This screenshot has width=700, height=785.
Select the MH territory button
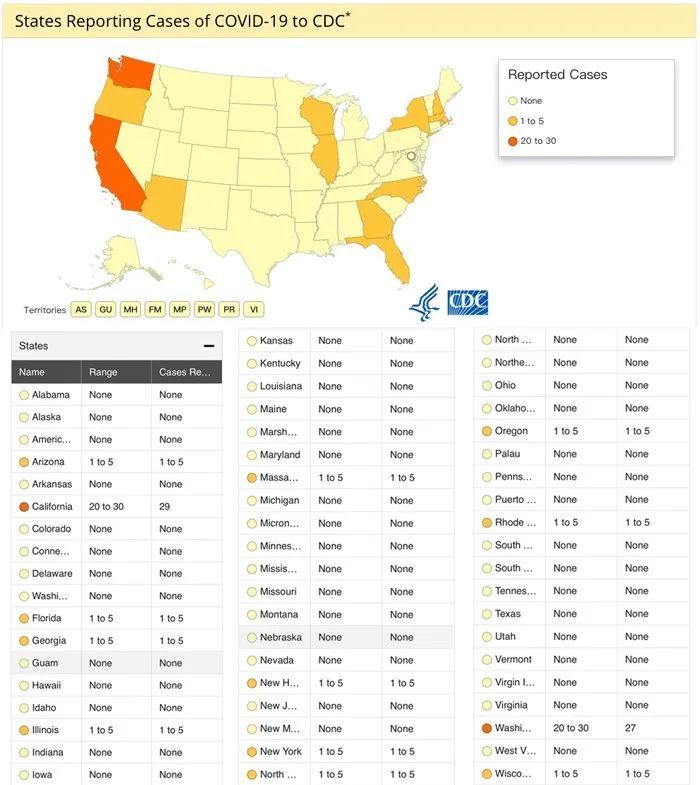pos(130,310)
